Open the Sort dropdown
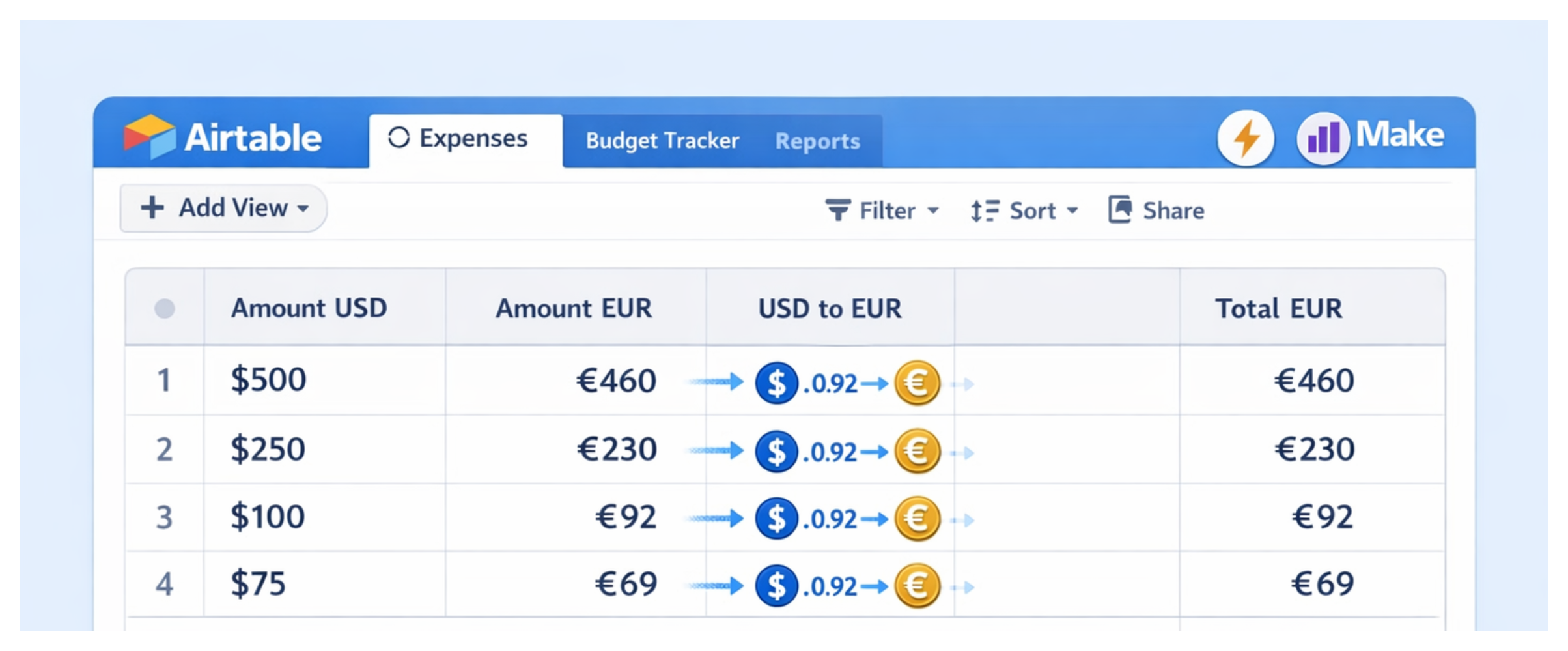Viewport: 1568px width, 651px height. click(x=1072, y=210)
